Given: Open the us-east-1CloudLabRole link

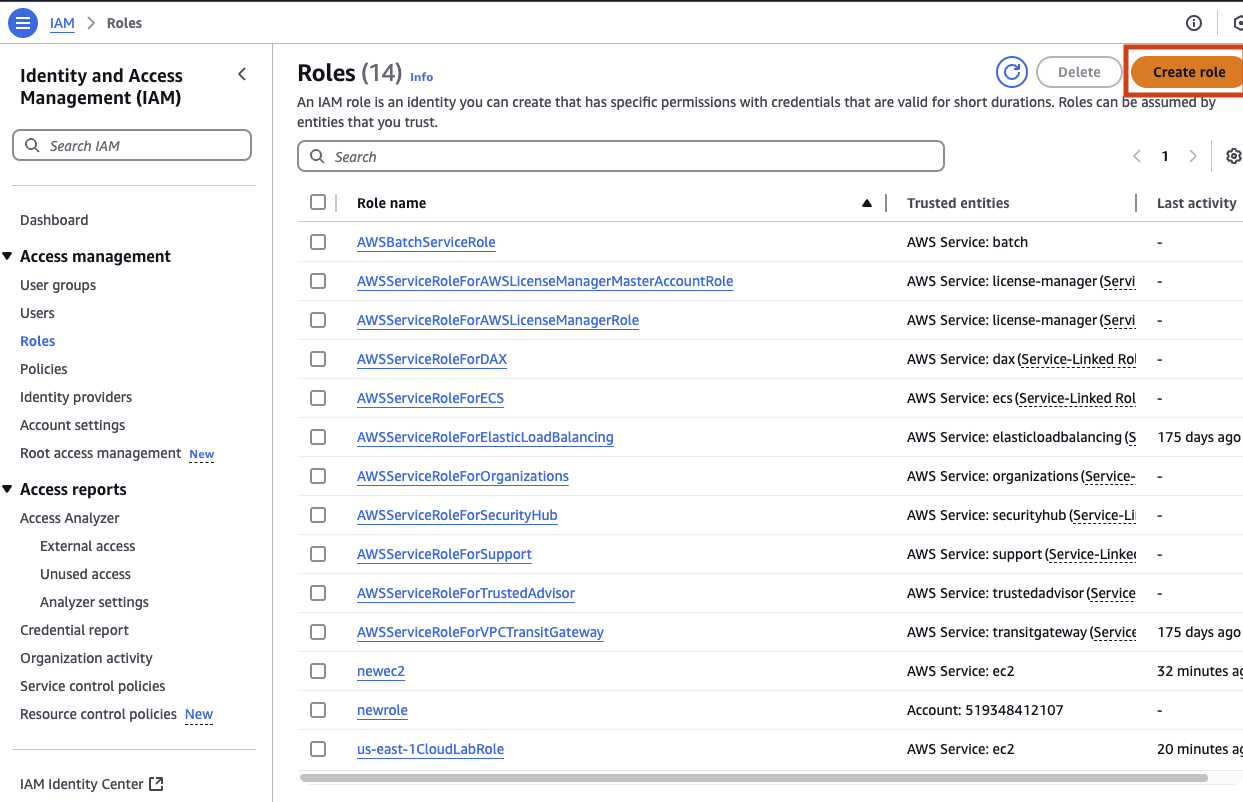Looking at the screenshot, I should [430, 749].
